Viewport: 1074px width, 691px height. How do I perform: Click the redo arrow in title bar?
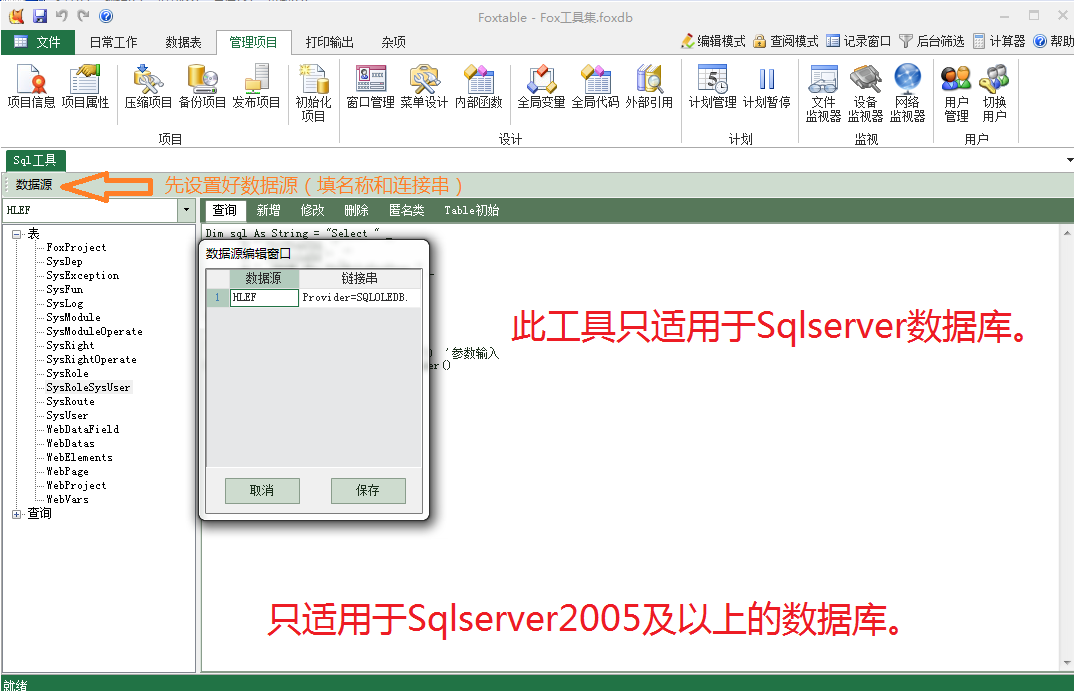[x=84, y=16]
